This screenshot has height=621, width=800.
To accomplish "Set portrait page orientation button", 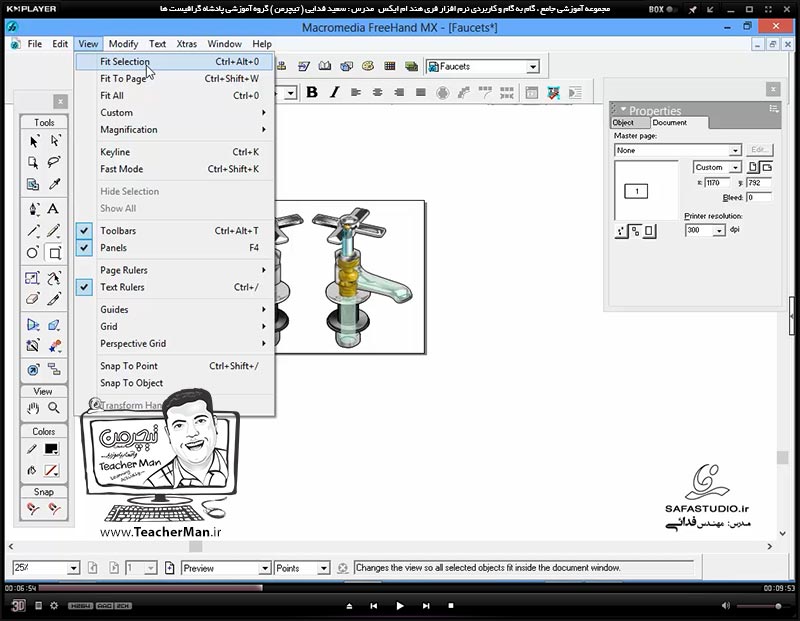I will pos(753,167).
